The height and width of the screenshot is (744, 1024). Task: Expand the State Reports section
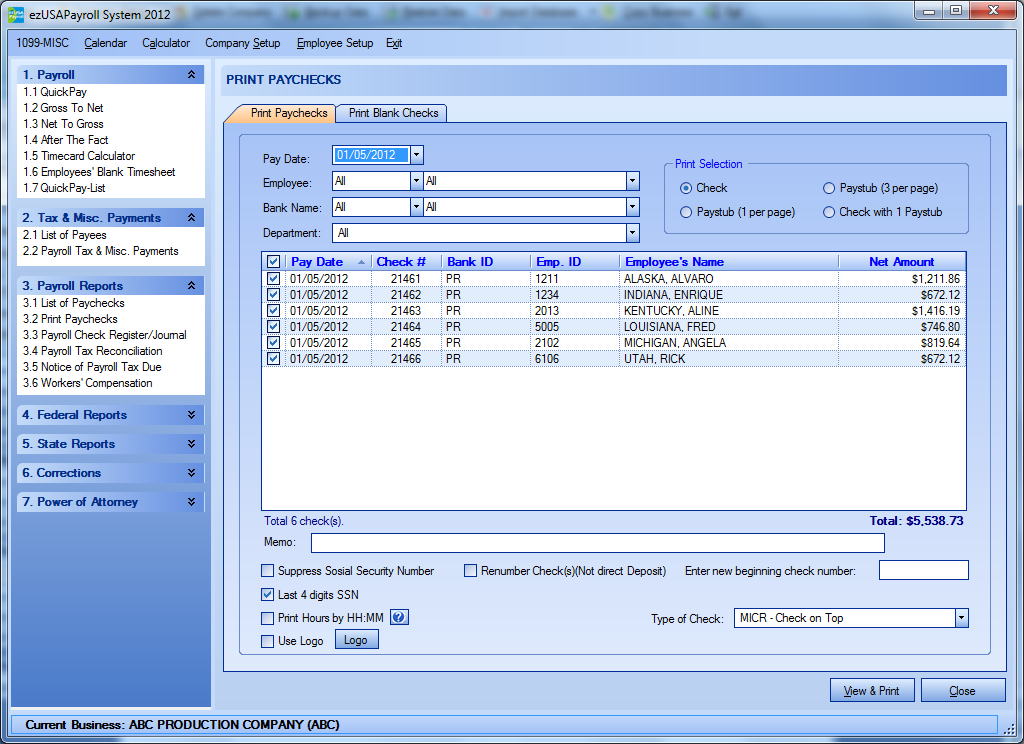[191, 444]
